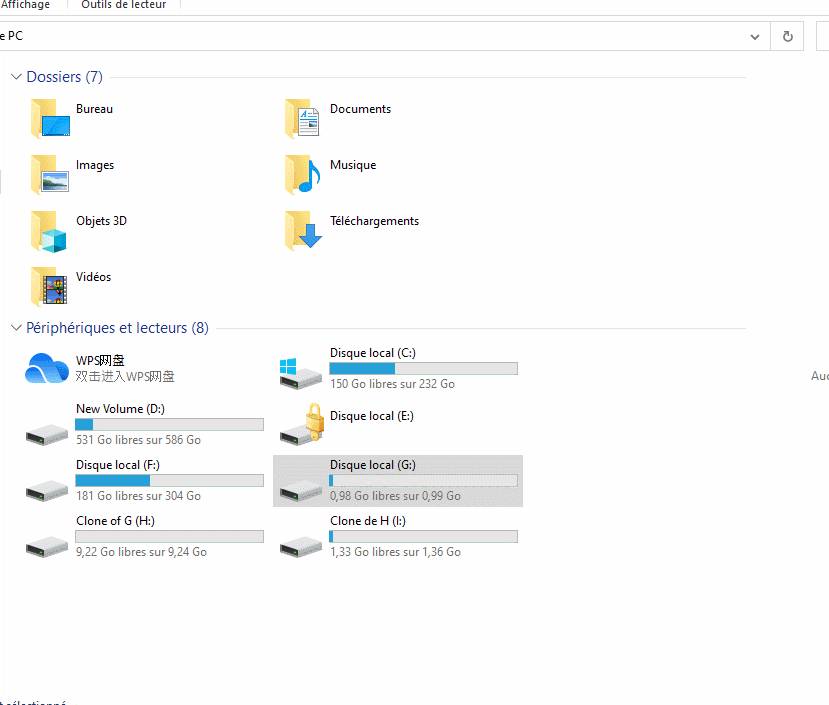
Task: Open the Téléchargements folder icon
Action: 303,231
